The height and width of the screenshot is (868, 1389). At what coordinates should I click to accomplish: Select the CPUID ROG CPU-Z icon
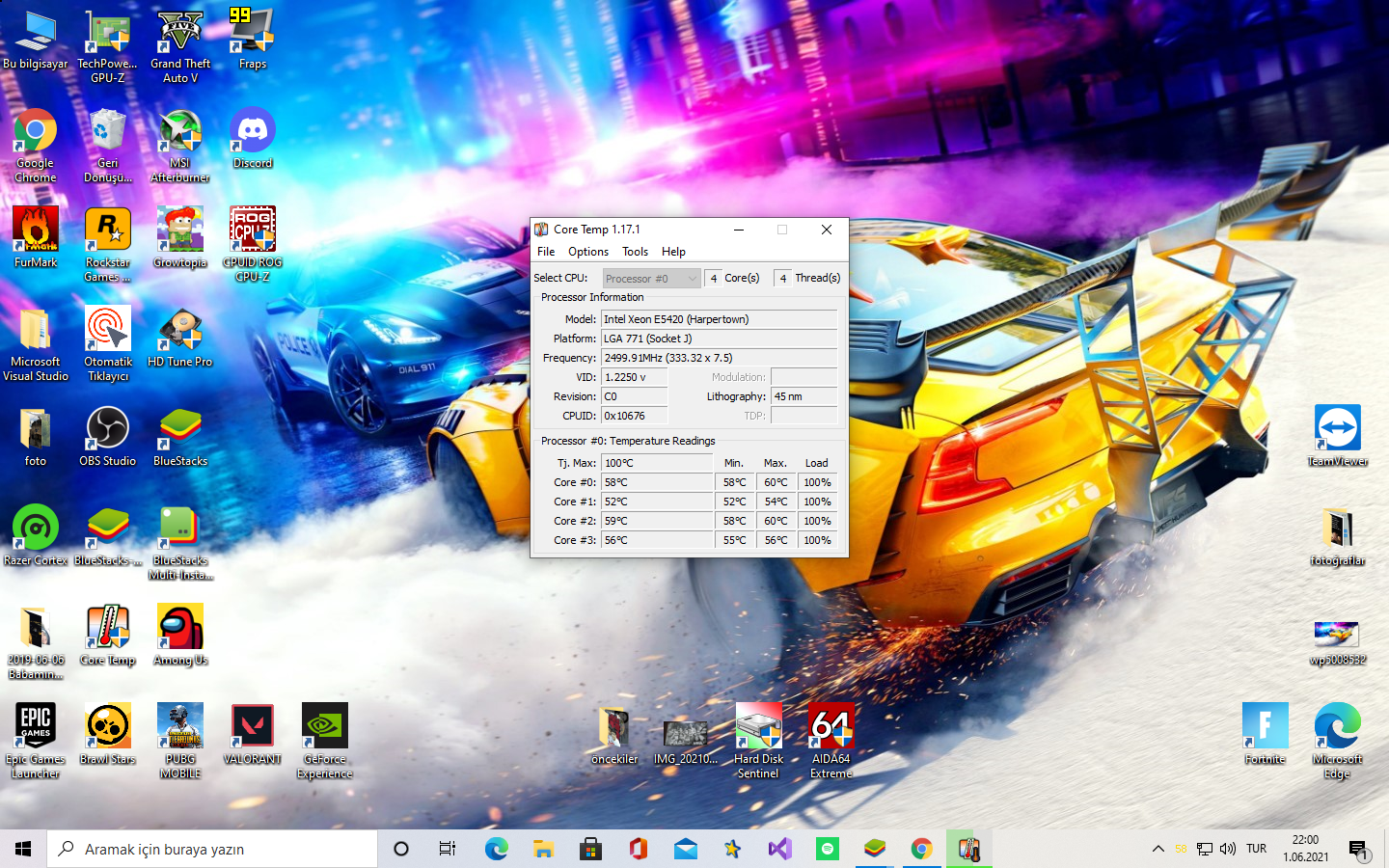253,245
